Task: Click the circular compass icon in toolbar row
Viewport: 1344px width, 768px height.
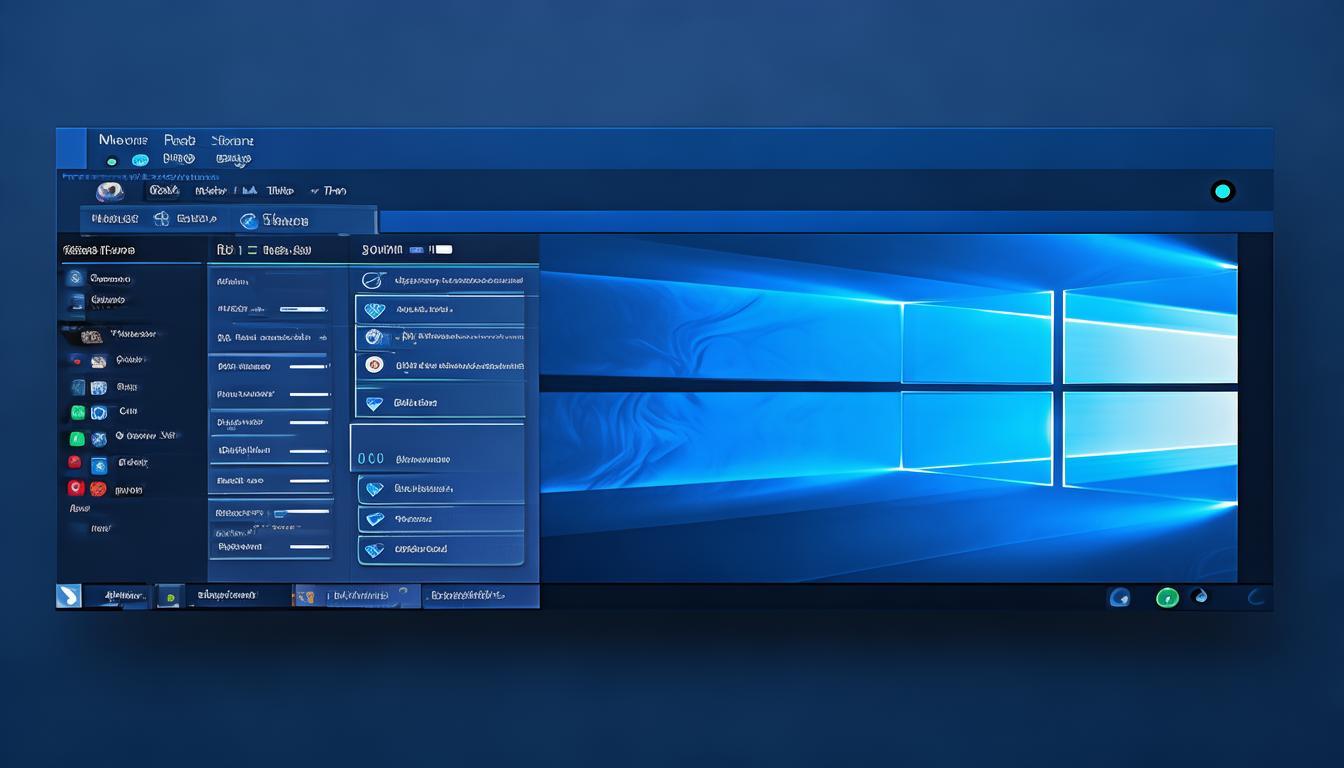Action: point(246,220)
